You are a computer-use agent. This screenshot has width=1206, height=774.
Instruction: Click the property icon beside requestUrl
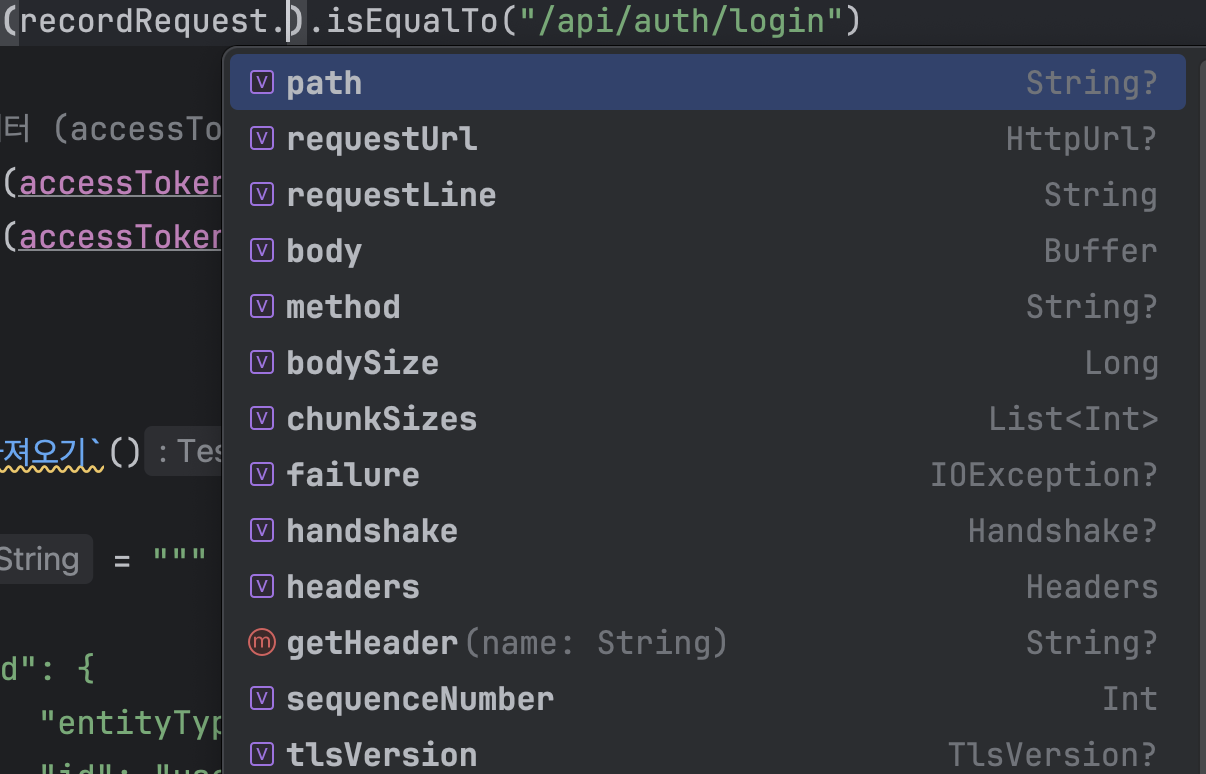point(261,138)
